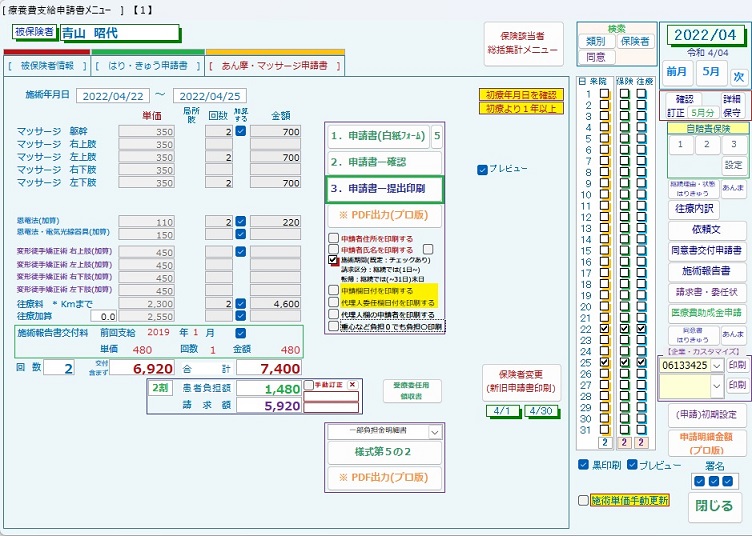Run 3. 申請書ー提出印刷
Image resolution: width=752 pixels, height=536 pixels.
(x=384, y=189)
